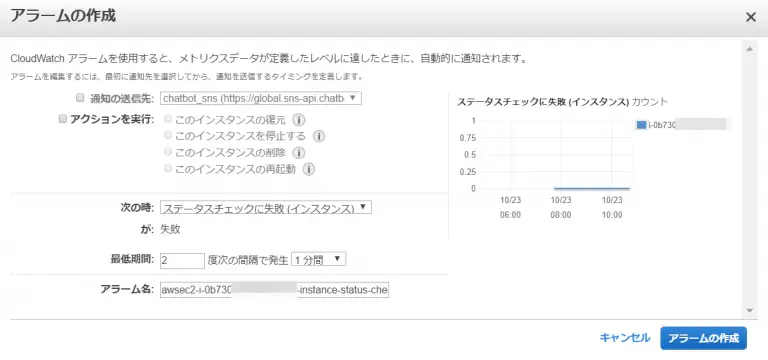768x360 pixels.
Task: Click the 0.75 y-axis label on the chart
Action: pyautogui.click(x=468, y=138)
